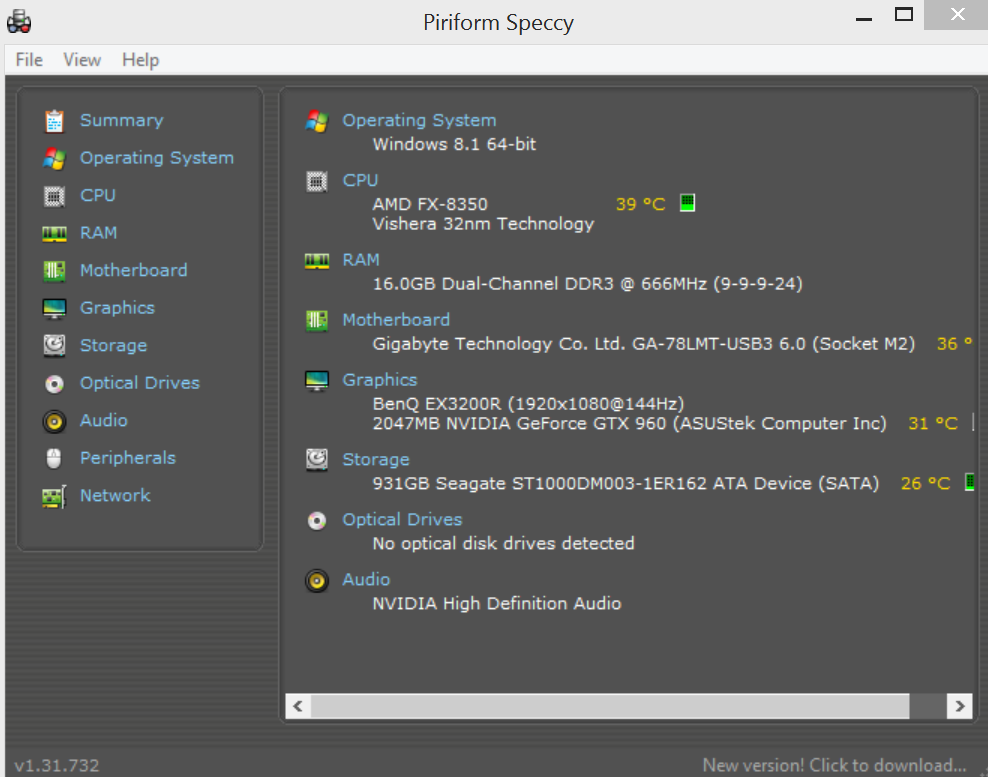
Task: Click the 26 °C storage temperature value
Action: [926, 483]
